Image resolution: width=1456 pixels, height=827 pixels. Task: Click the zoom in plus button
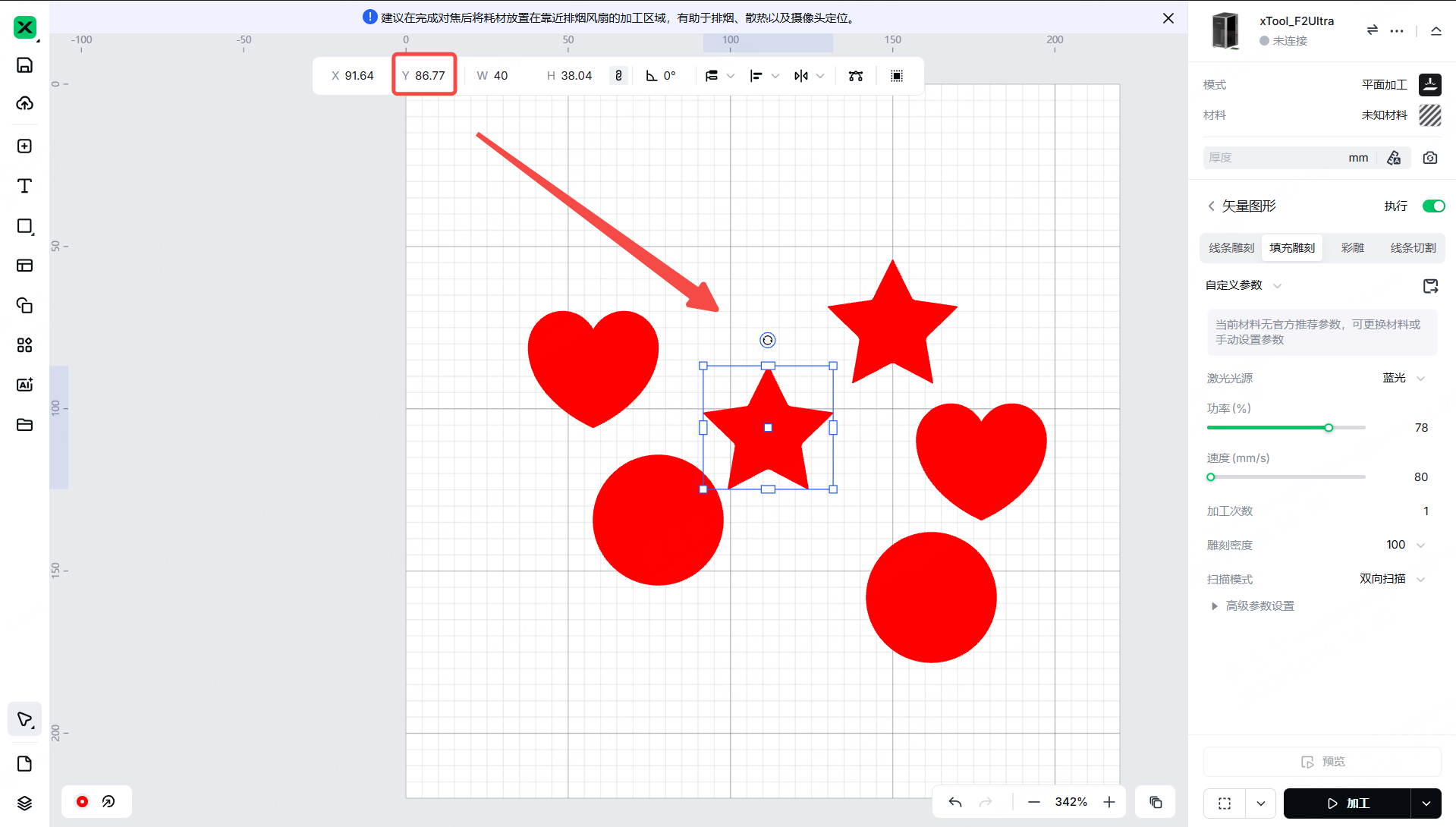pos(1109,802)
